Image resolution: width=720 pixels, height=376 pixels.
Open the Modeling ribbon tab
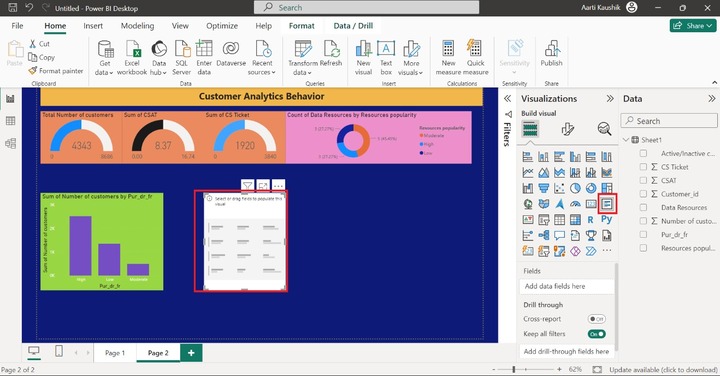[137, 26]
